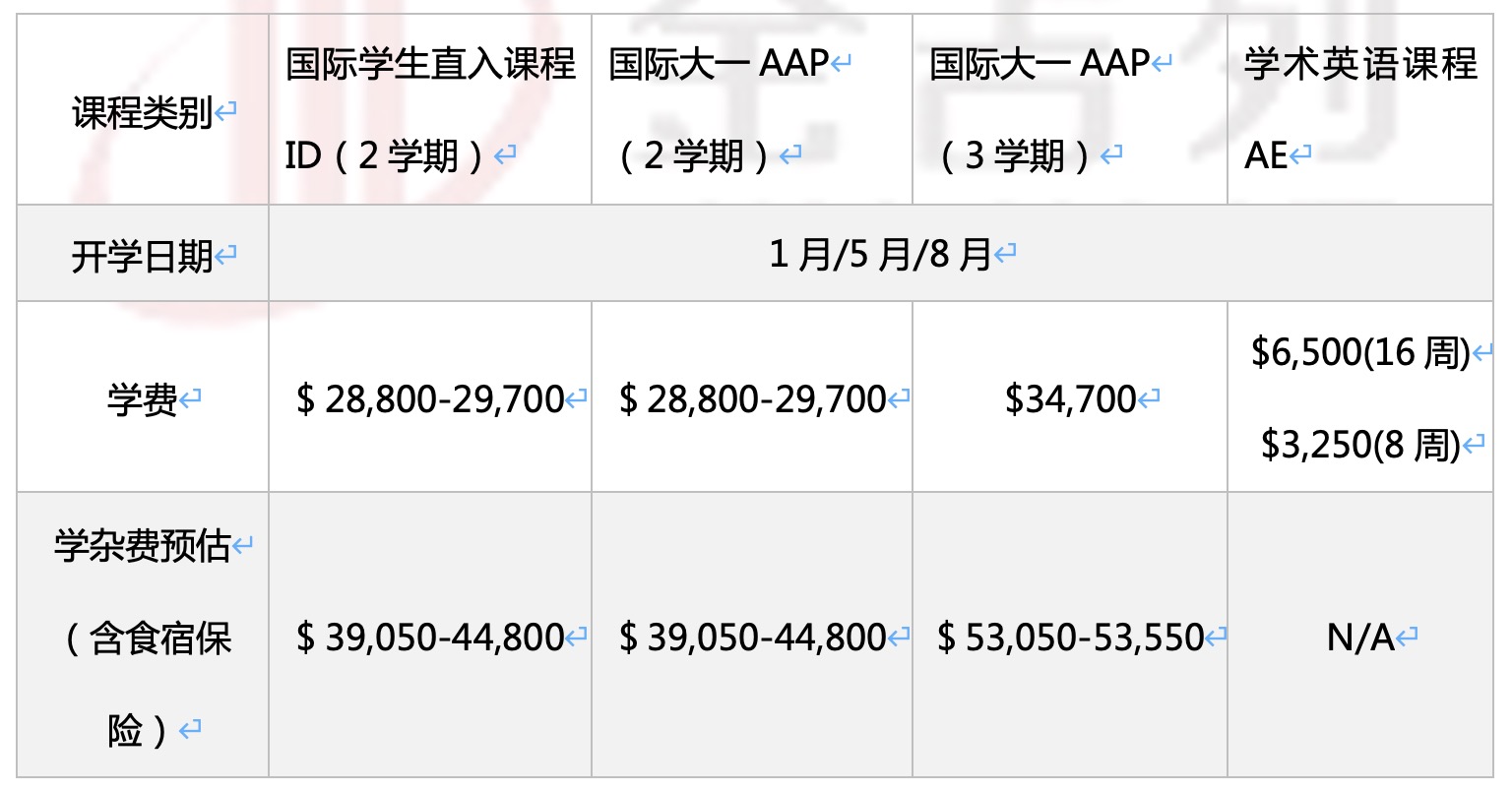Viewport: 1512px width, 791px height.
Task: Click the 学杂费预估 label text
Action: point(143,545)
